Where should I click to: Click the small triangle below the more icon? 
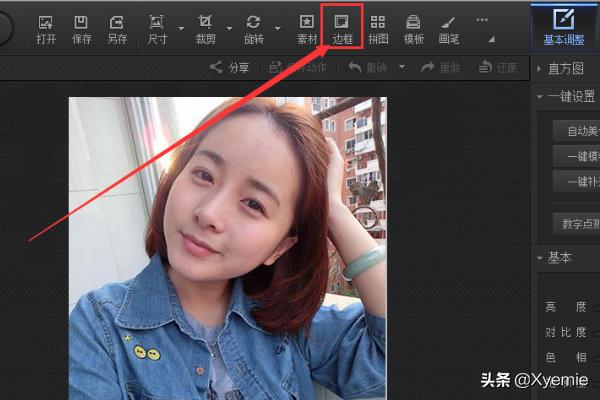coord(492,39)
